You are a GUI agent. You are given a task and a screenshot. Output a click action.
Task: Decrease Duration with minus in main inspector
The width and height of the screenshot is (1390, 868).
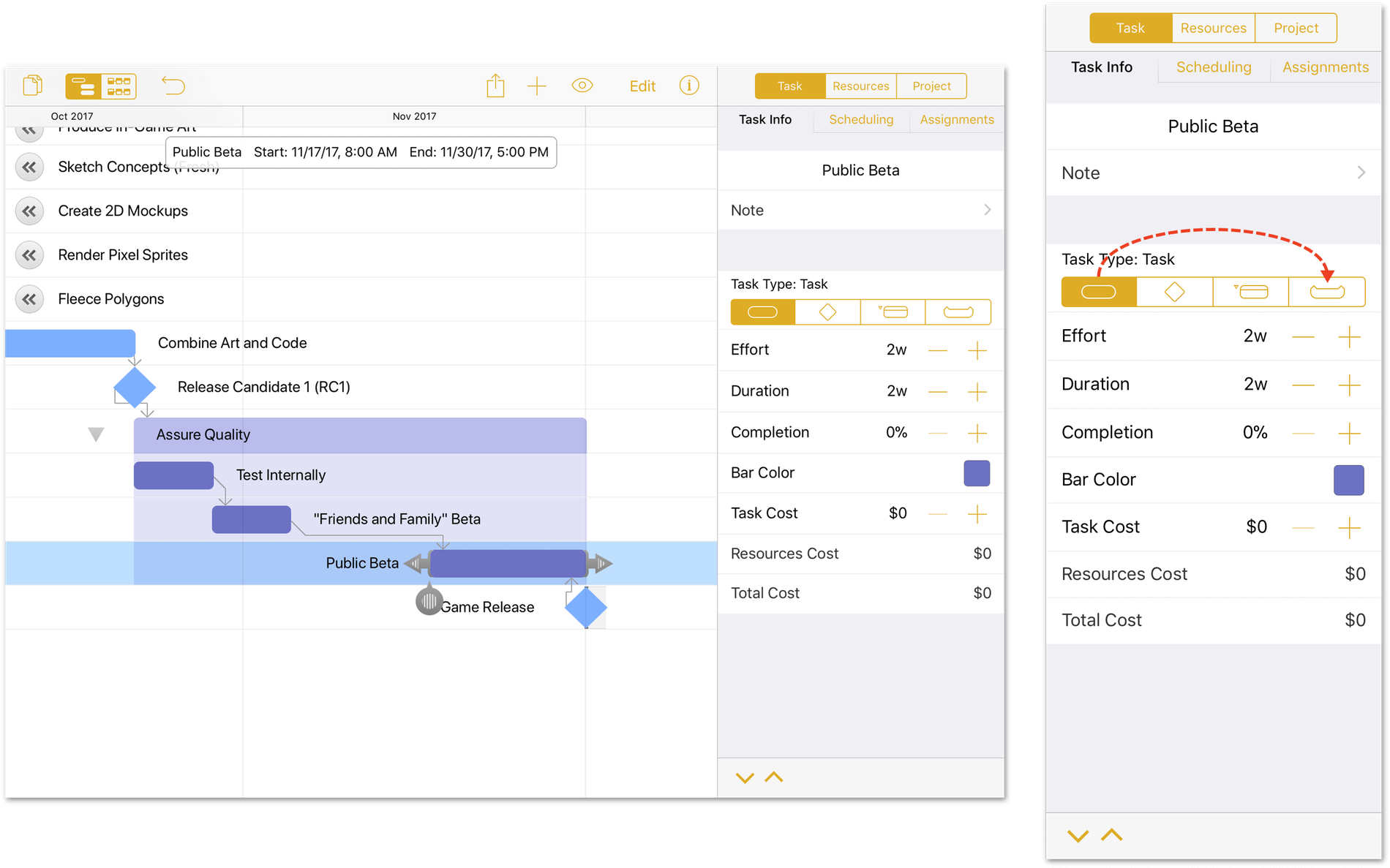tap(938, 392)
